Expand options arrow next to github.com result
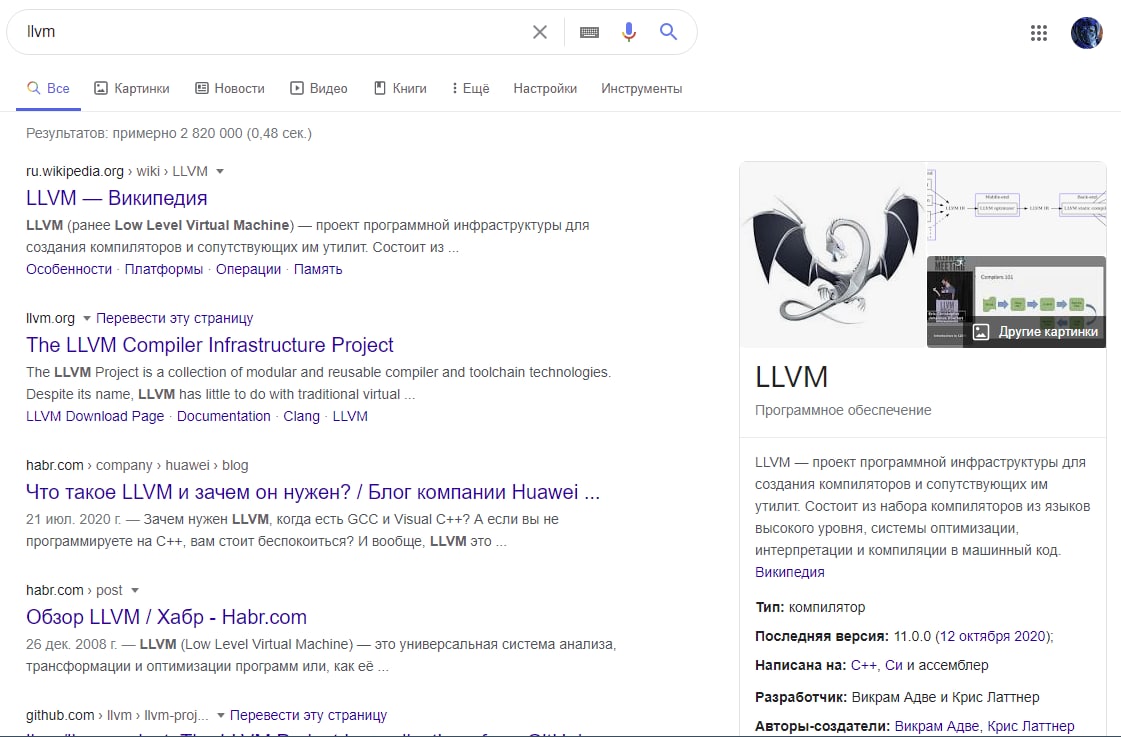 coord(220,716)
